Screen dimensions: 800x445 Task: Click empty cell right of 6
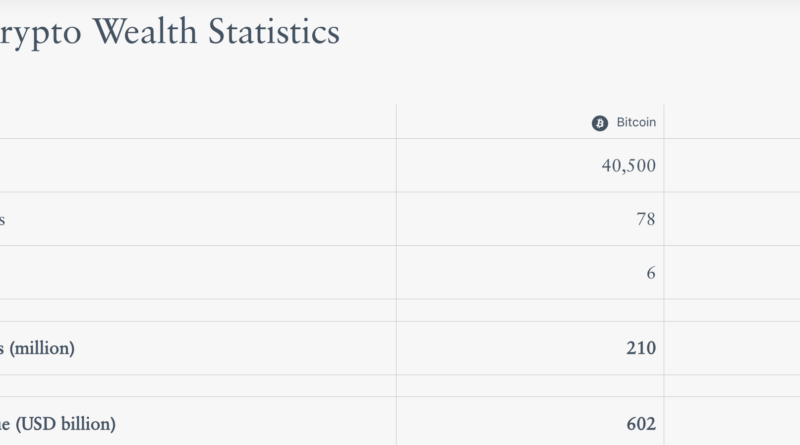732,272
